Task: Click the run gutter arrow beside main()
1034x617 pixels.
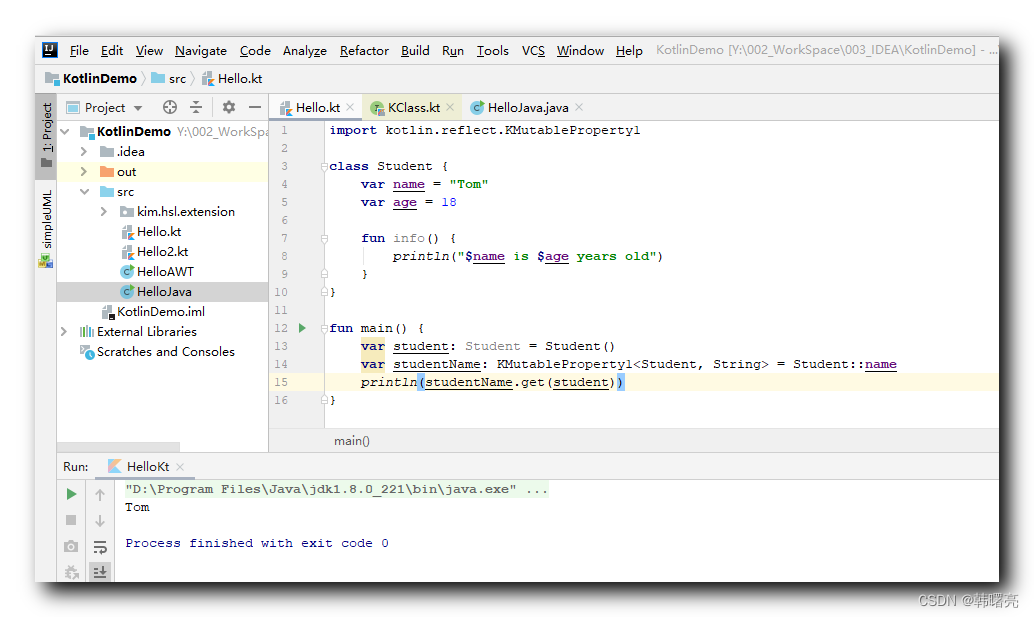Action: [302, 328]
